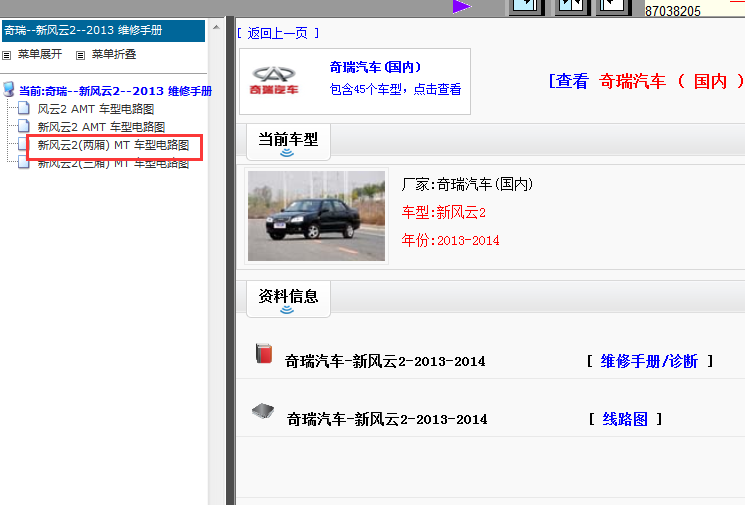Click 查看 奇瑞汽车 (国内) heading link
This screenshot has height=505, width=745.
[646, 81]
